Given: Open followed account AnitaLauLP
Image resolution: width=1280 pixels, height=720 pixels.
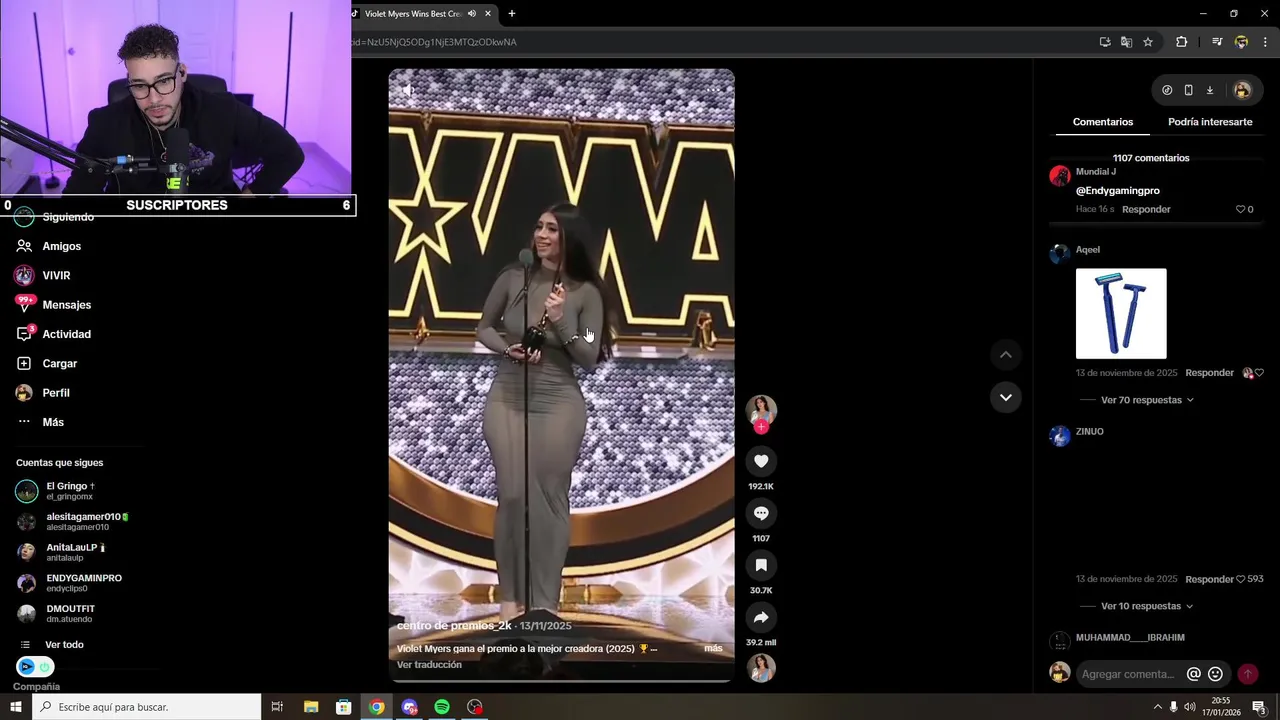Looking at the screenshot, I should 61,552.
